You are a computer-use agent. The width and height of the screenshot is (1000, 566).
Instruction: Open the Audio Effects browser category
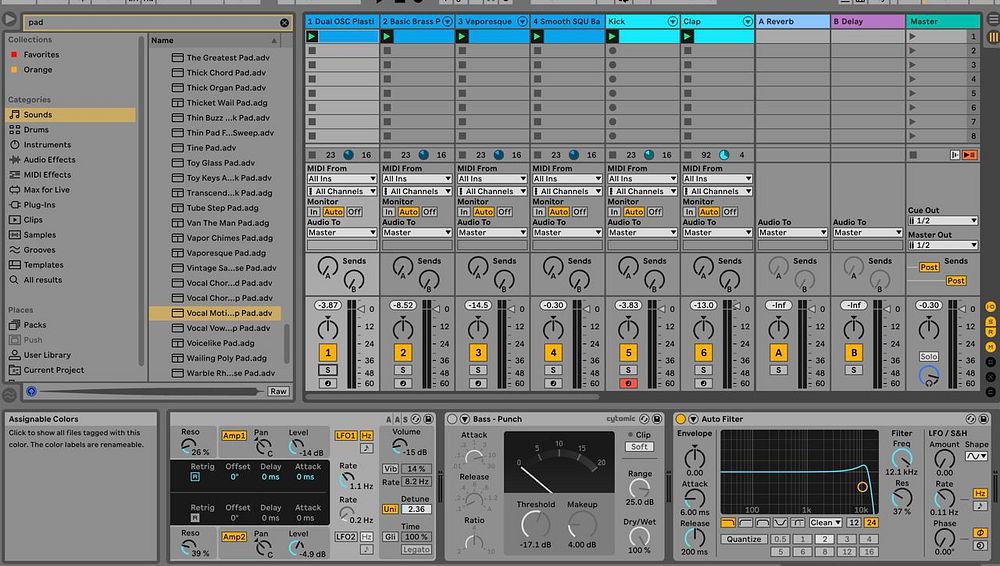coord(49,160)
